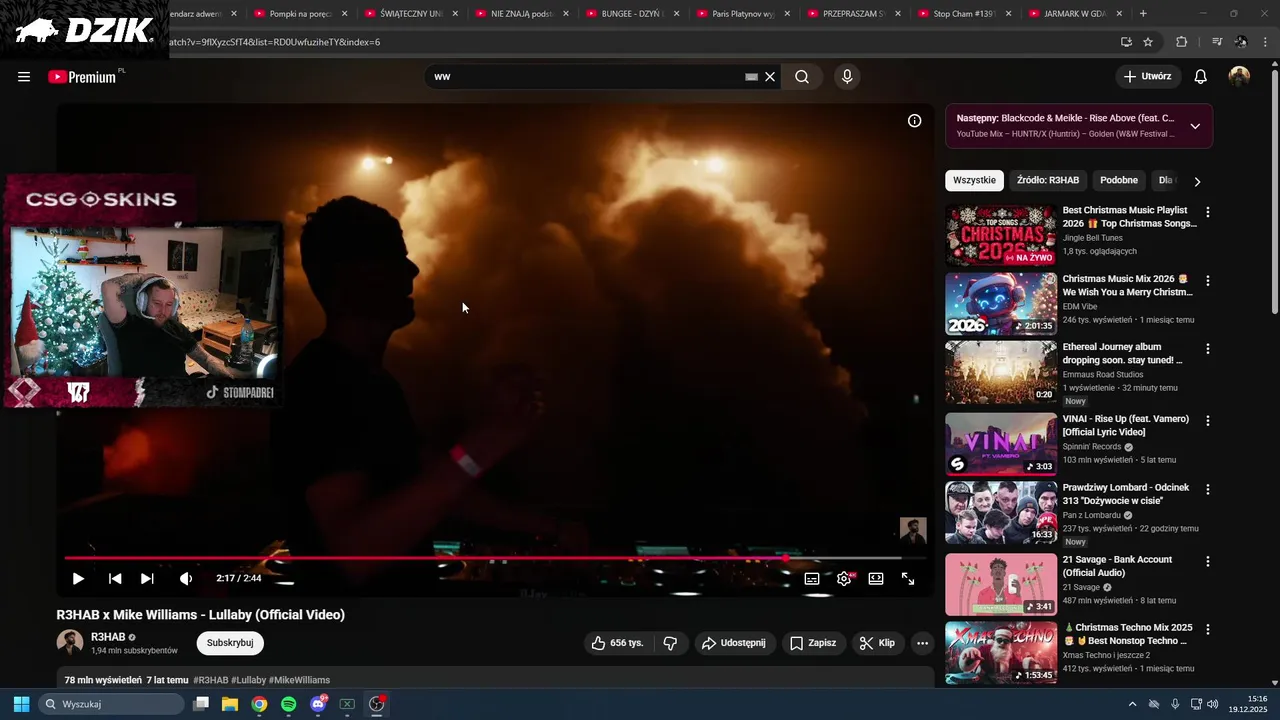Select the Źródło: R3HAB chip
Screen dimensions: 1280x720
coord(1048,180)
